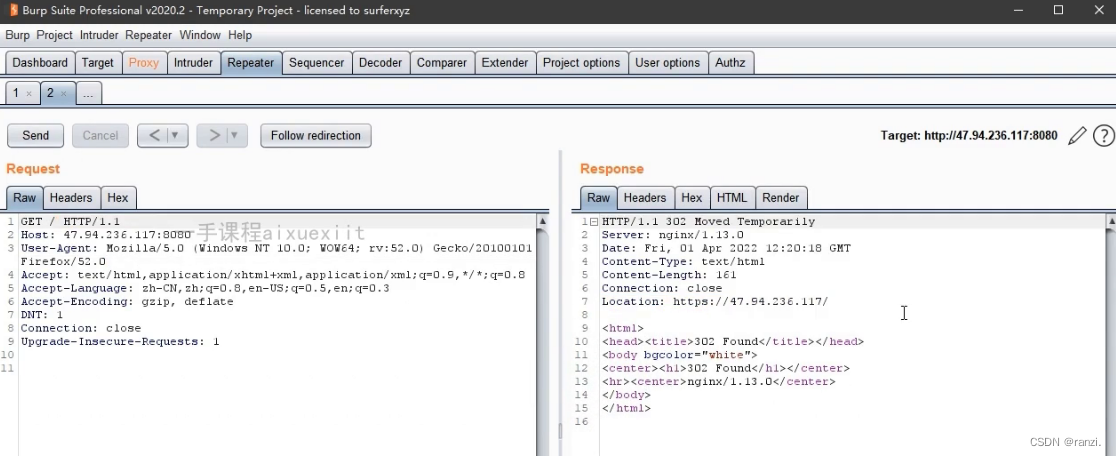This screenshot has height=456, width=1116.
Task: Open the Burp menu
Action: pyautogui.click(x=17, y=35)
